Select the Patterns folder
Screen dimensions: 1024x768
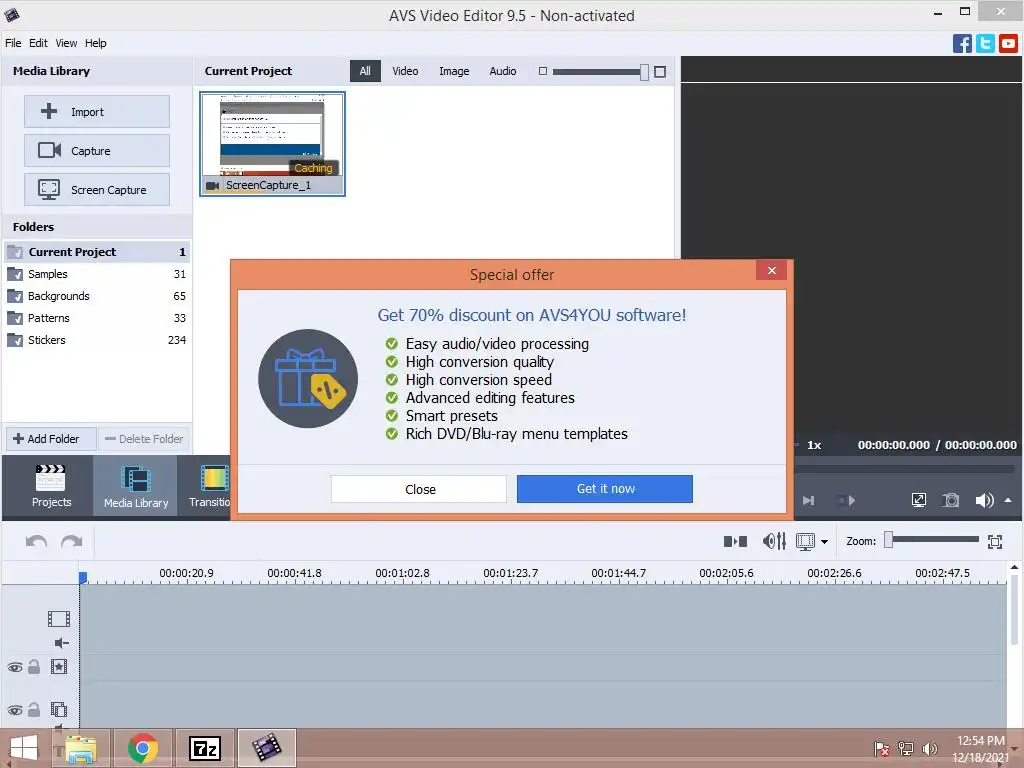97,318
